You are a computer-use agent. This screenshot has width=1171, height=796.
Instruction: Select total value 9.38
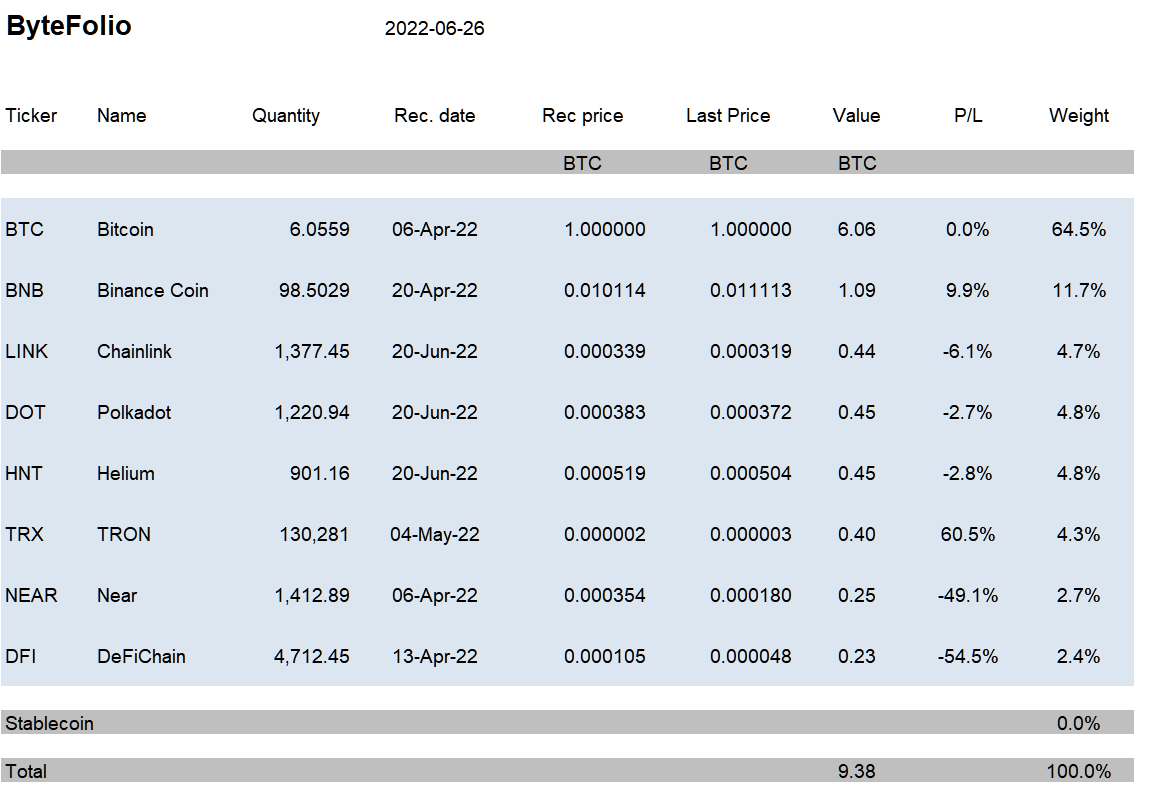(x=857, y=772)
